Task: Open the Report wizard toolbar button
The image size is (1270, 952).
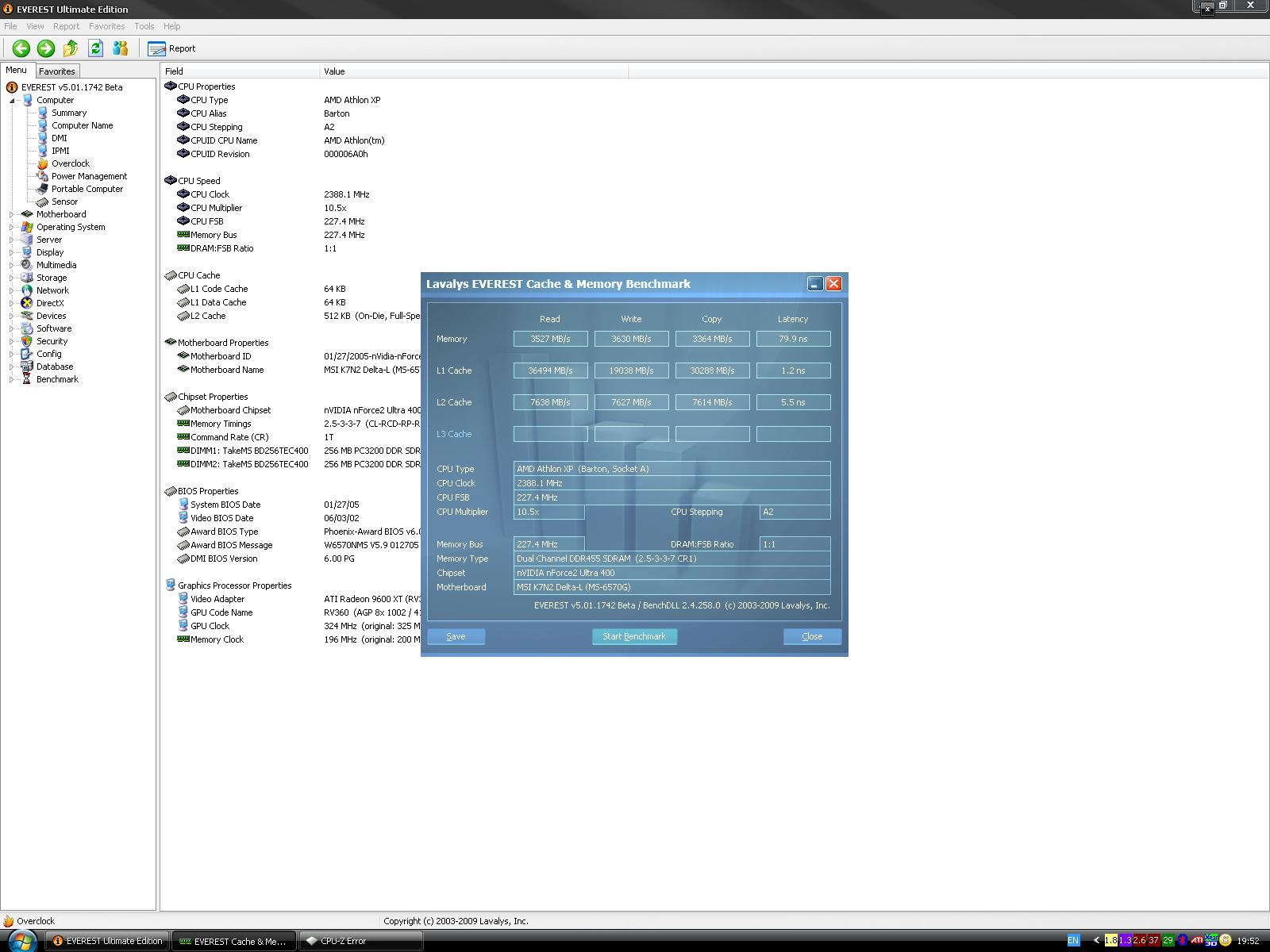Action: (x=172, y=48)
